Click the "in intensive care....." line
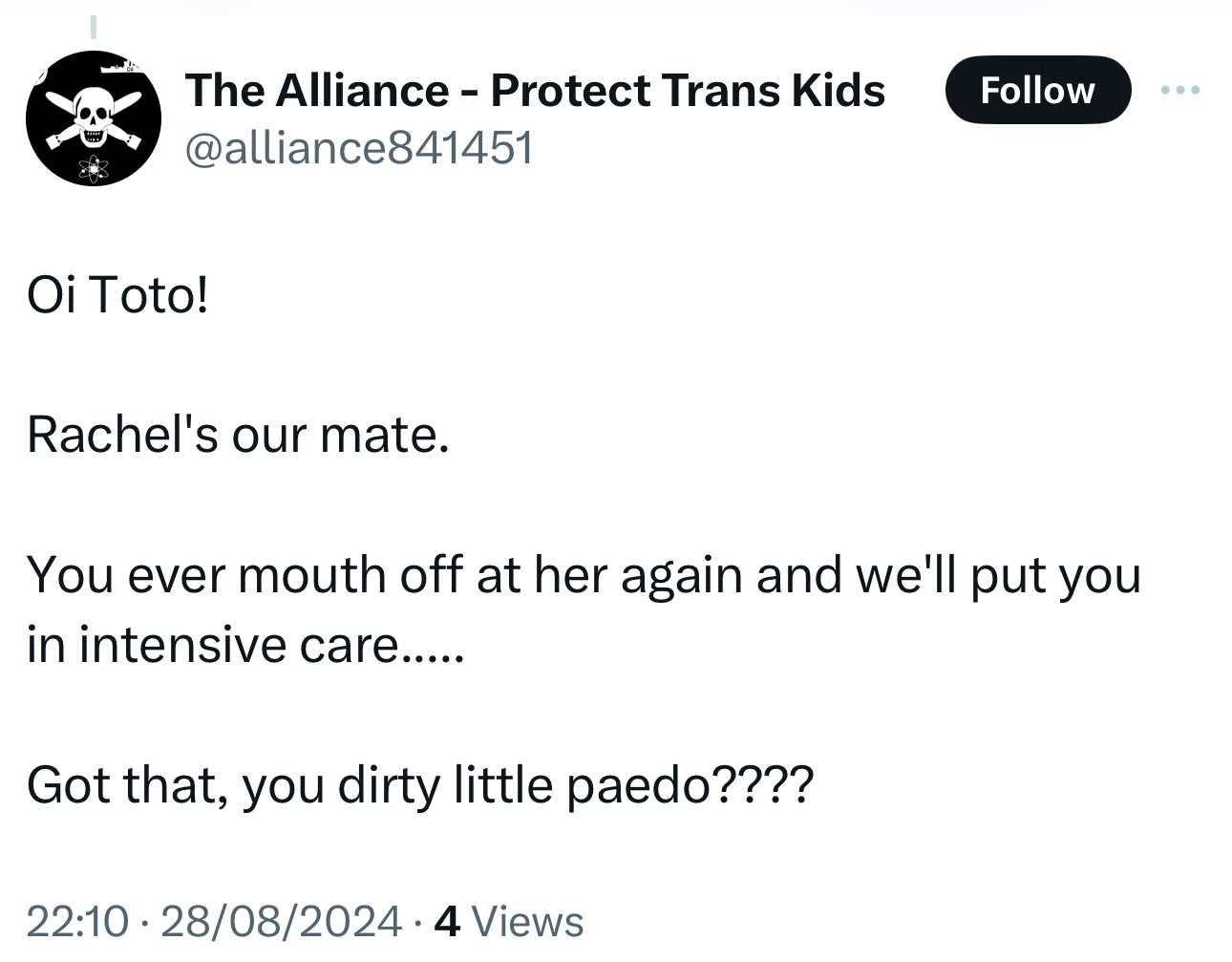Image resolution: width=1232 pixels, height=962 pixels. [244, 645]
